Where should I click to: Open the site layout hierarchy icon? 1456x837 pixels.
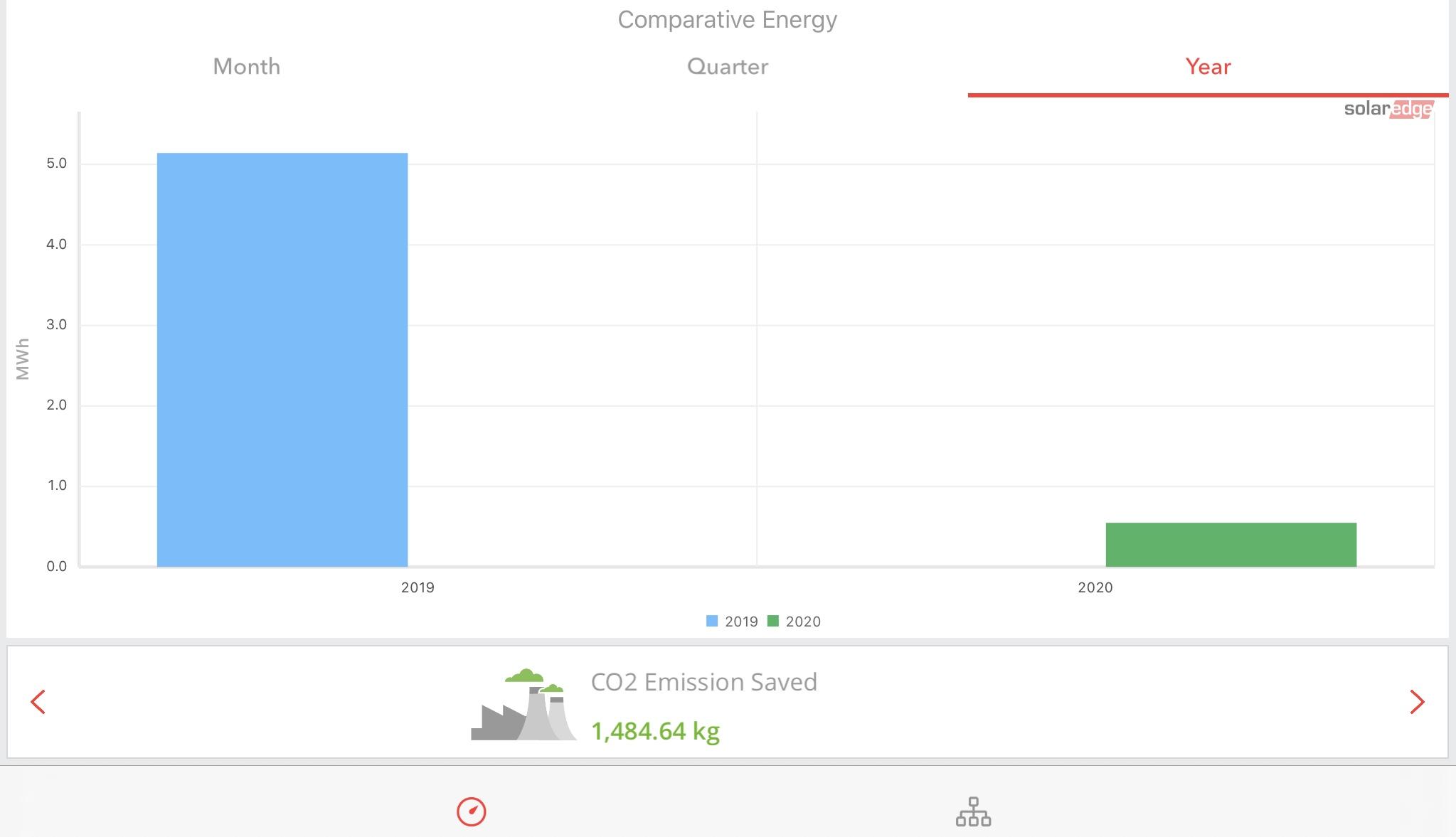click(x=973, y=811)
